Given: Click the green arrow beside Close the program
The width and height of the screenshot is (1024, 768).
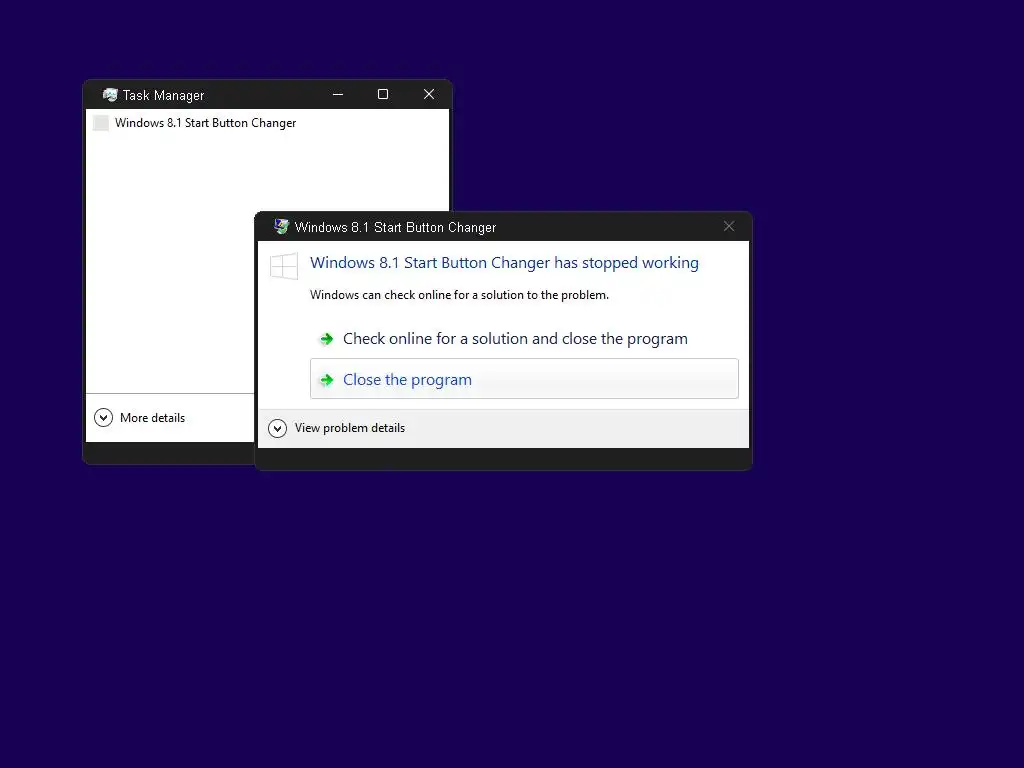Looking at the screenshot, I should [x=327, y=380].
